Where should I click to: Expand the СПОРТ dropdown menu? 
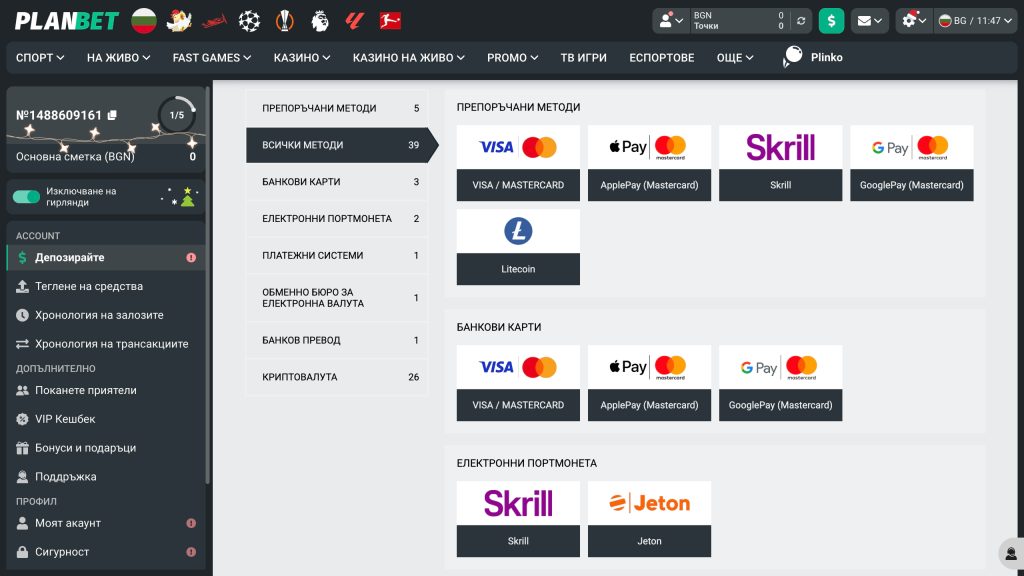click(x=40, y=58)
